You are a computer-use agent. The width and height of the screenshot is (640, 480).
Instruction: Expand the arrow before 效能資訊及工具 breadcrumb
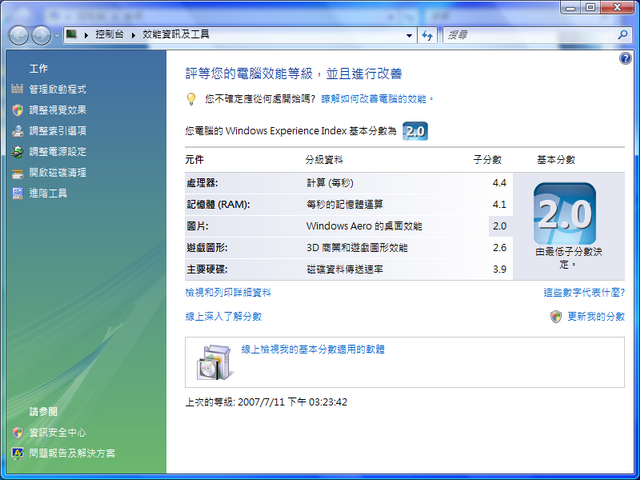click(x=133, y=35)
